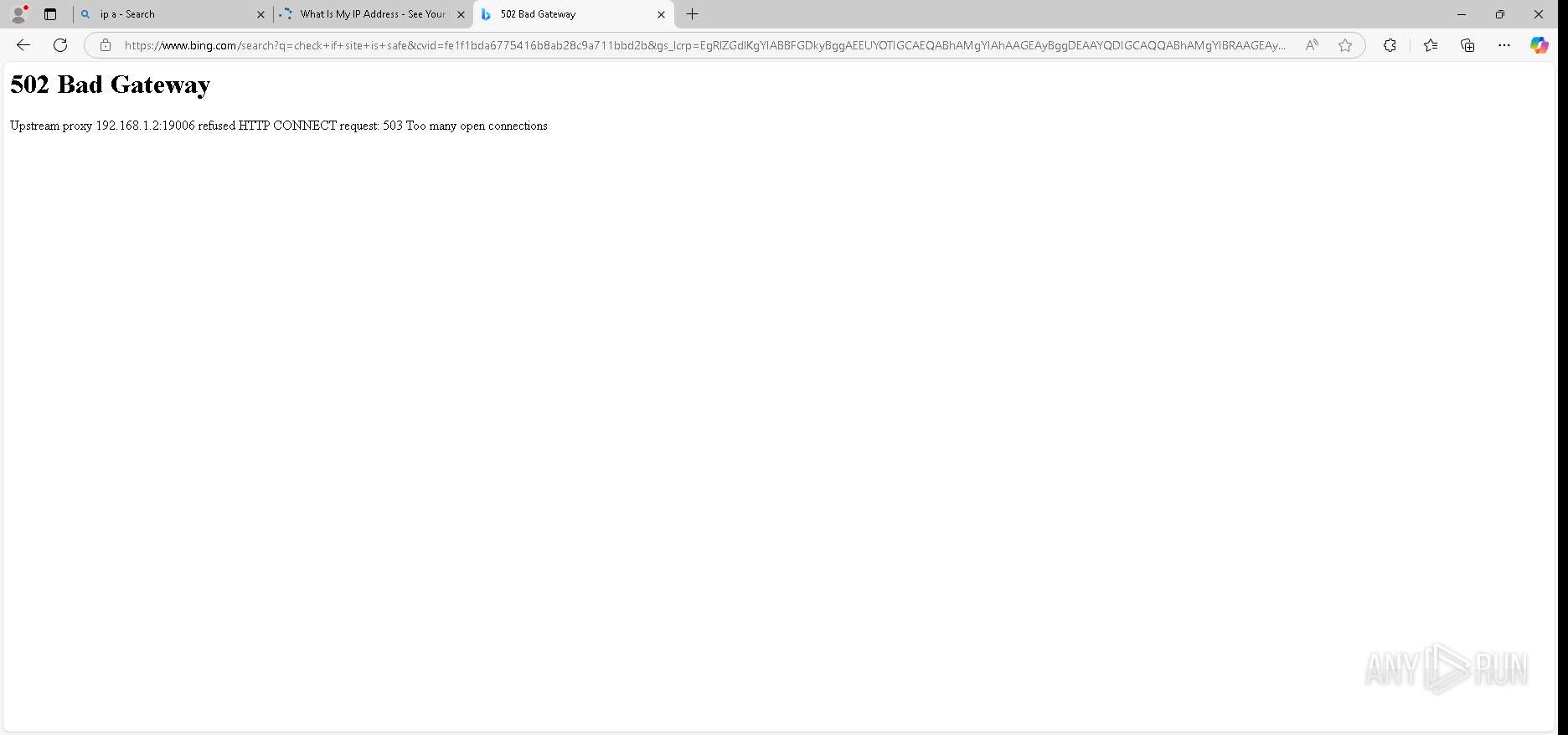Close the browser window
Screen dimensions: 1568x735
(1539, 14)
